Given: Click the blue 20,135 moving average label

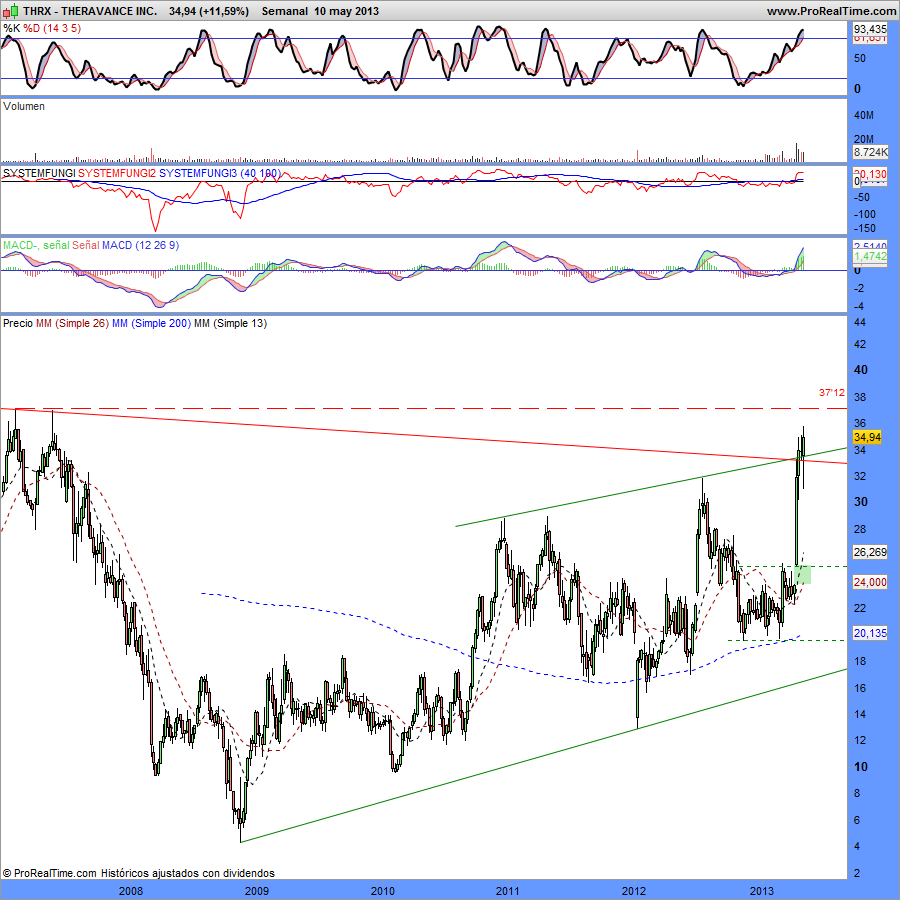Looking at the screenshot, I should pos(870,633).
